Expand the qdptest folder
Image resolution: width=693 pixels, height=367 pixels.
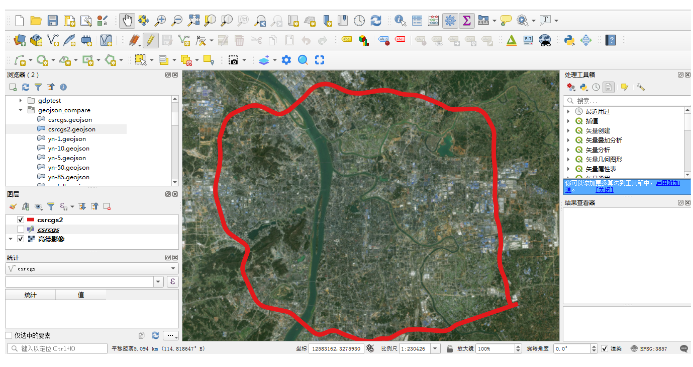point(20,100)
